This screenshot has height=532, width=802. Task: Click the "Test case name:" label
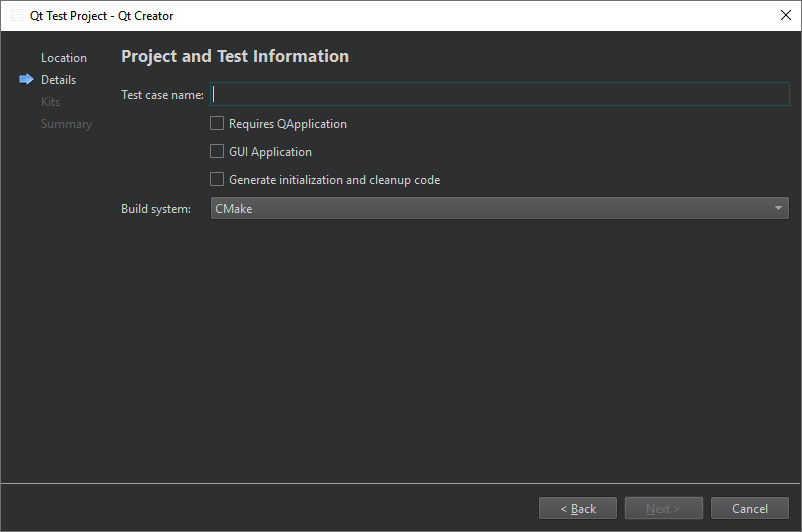point(162,95)
